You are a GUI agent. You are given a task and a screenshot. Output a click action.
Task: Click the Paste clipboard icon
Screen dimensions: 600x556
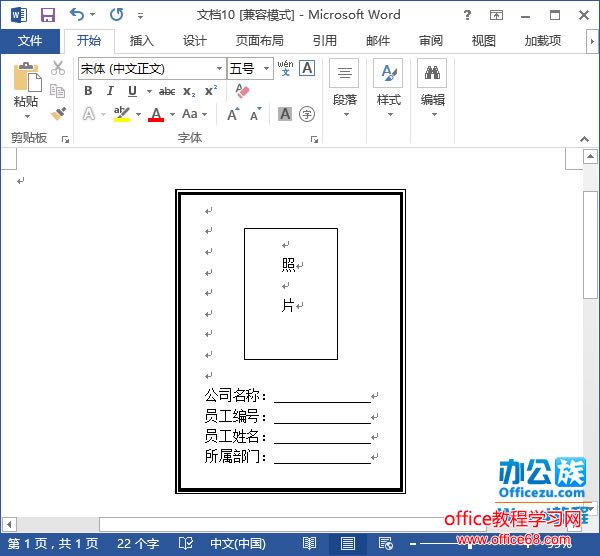(26, 77)
